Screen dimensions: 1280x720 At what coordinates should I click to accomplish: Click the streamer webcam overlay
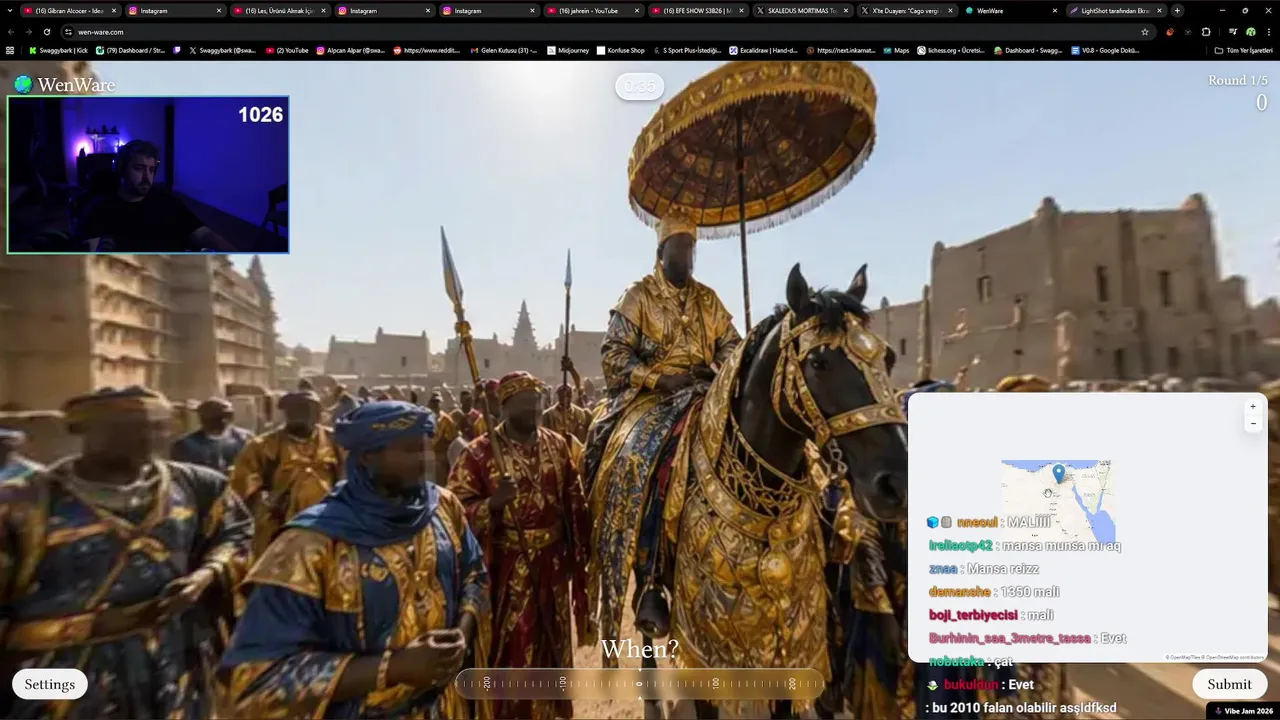(x=148, y=175)
